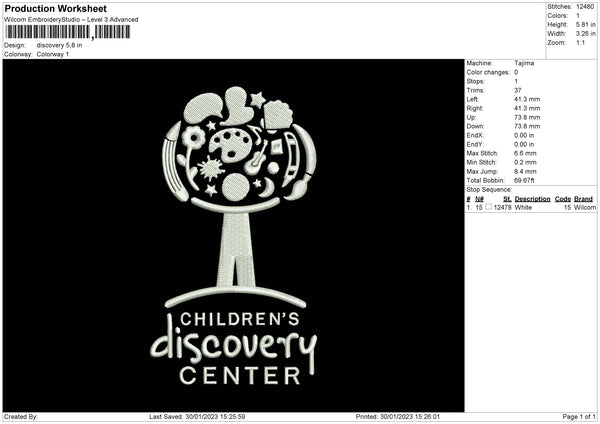Click the 'Code' column header
The height and width of the screenshot is (424, 600).
563,199
